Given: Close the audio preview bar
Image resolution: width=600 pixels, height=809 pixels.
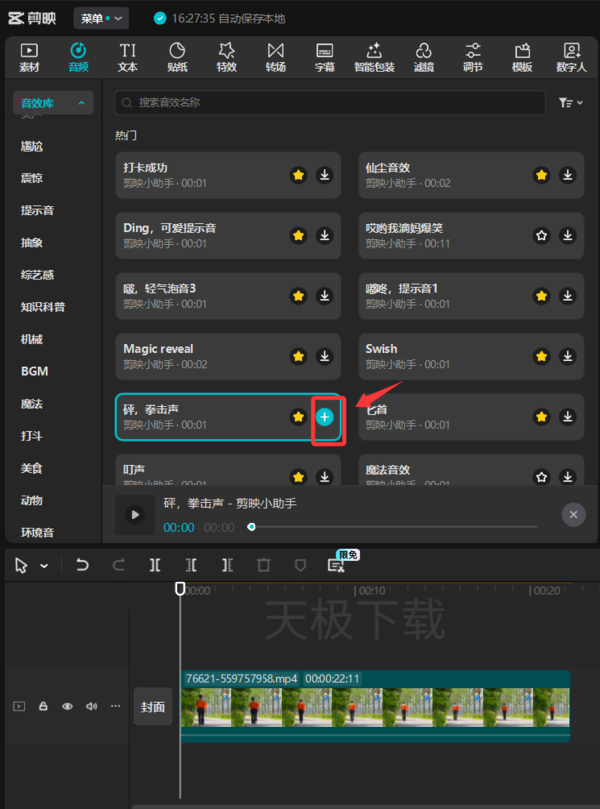Looking at the screenshot, I should point(573,514).
